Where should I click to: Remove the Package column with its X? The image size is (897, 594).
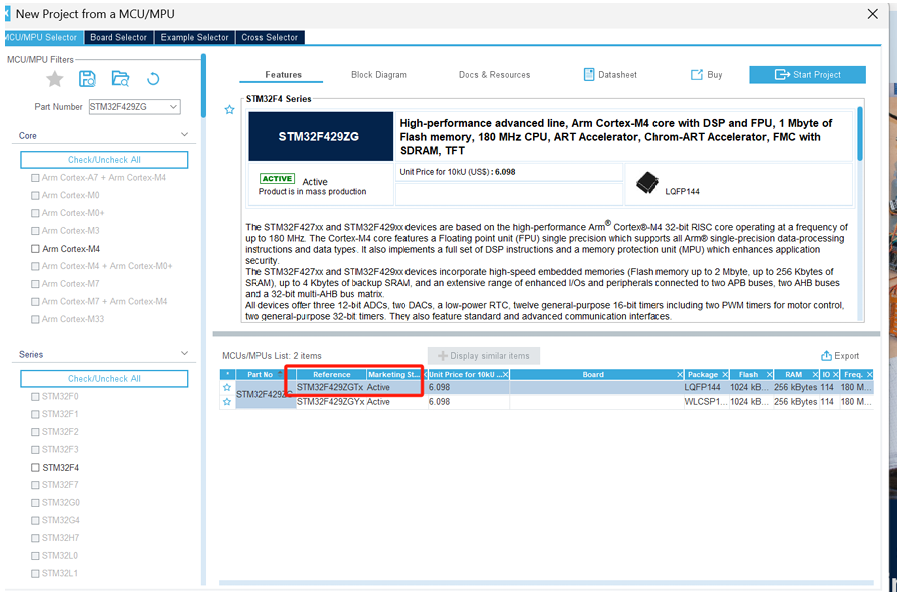[x=725, y=374]
